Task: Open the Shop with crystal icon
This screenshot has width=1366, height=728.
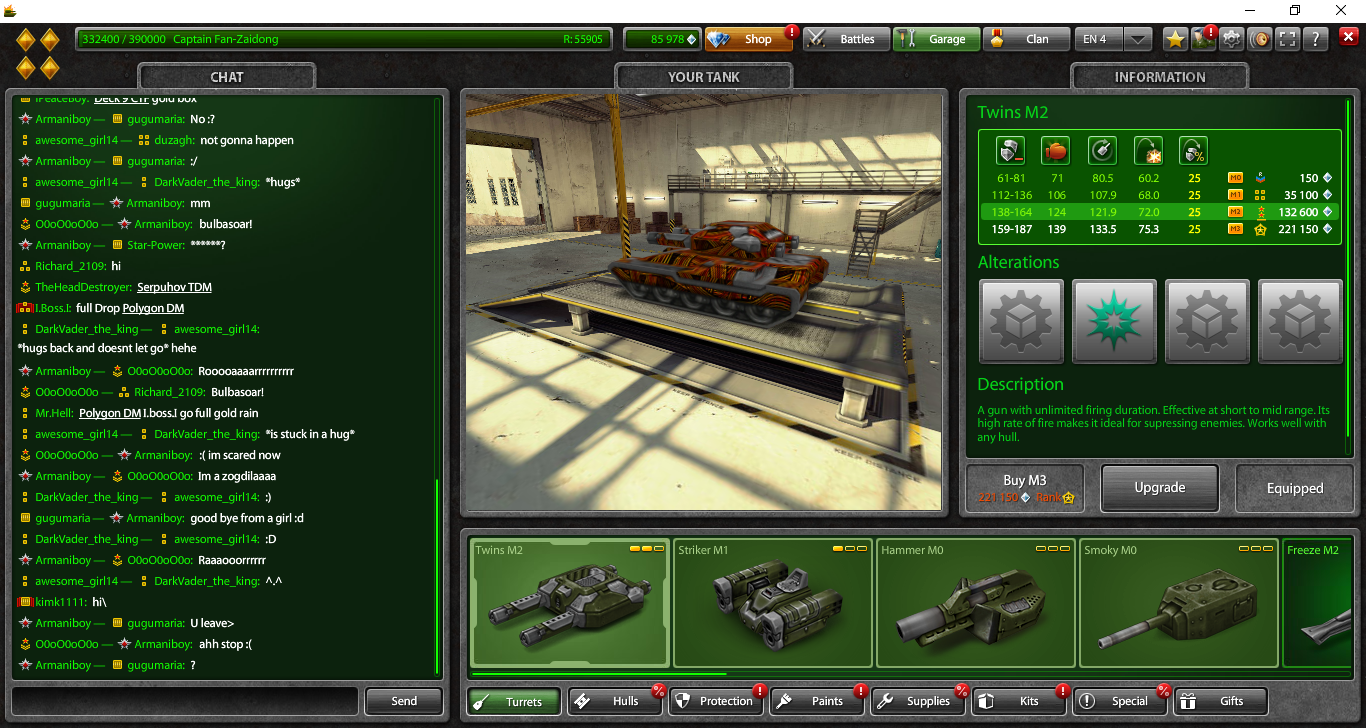Action: click(x=750, y=39)
